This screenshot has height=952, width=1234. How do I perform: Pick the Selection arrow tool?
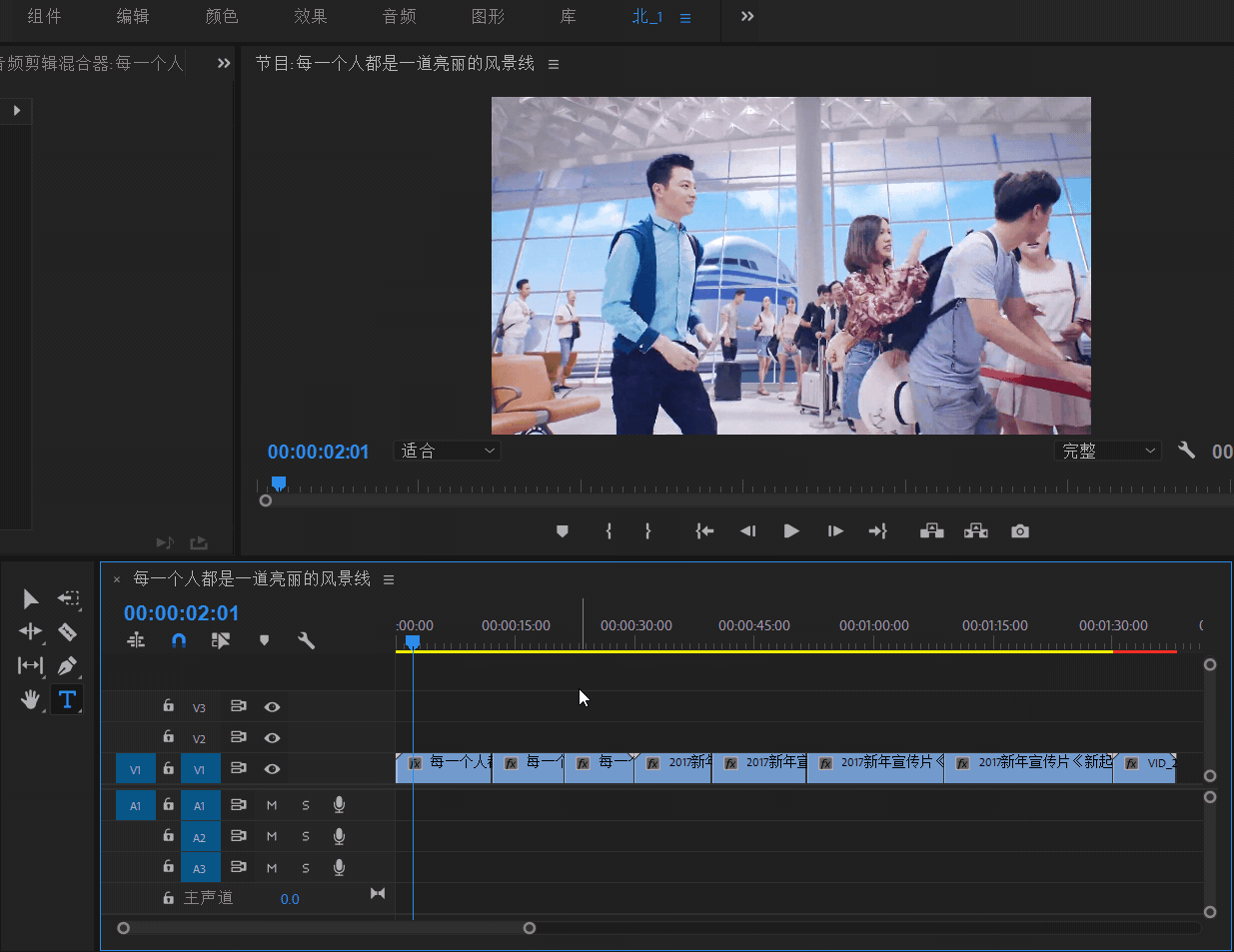[30, 598]
